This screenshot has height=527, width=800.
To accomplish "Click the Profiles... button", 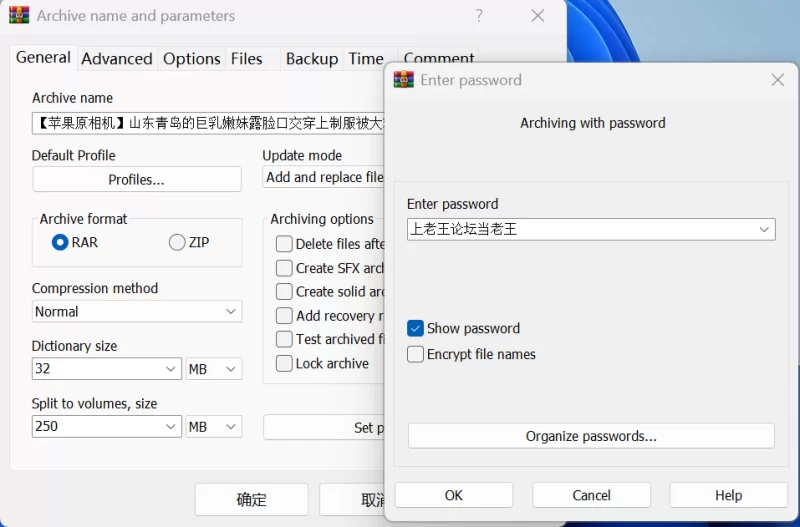I will coord(137,180).
